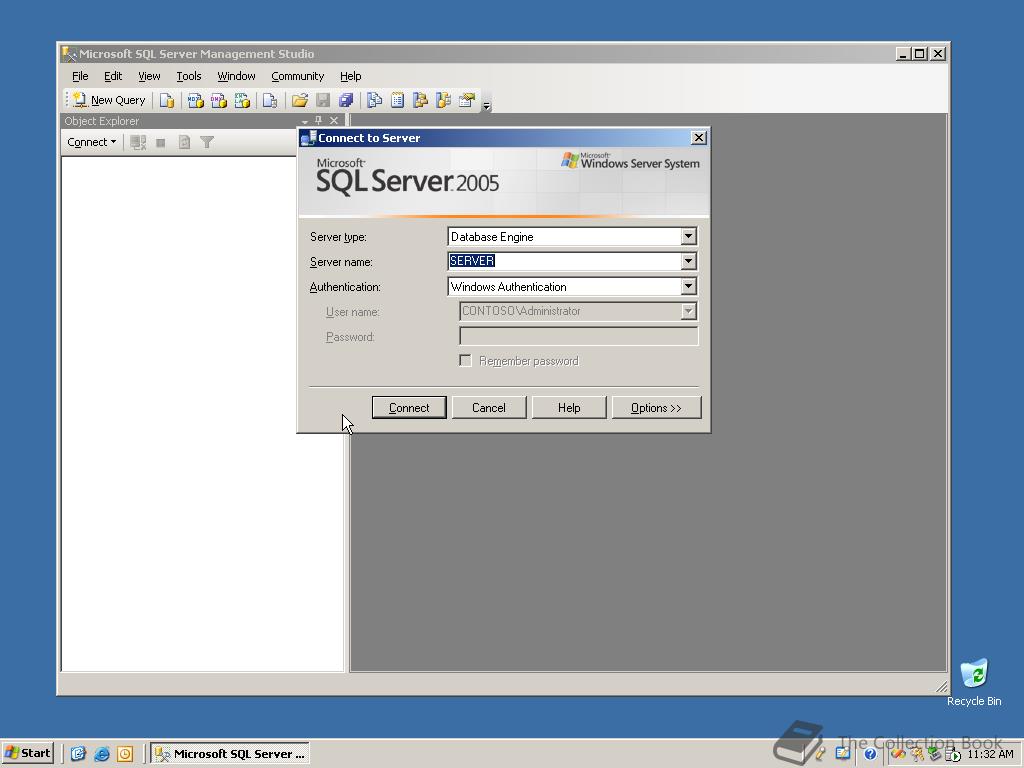Click the Open File folder icon

pyautogui.click(x=300, y=100)
